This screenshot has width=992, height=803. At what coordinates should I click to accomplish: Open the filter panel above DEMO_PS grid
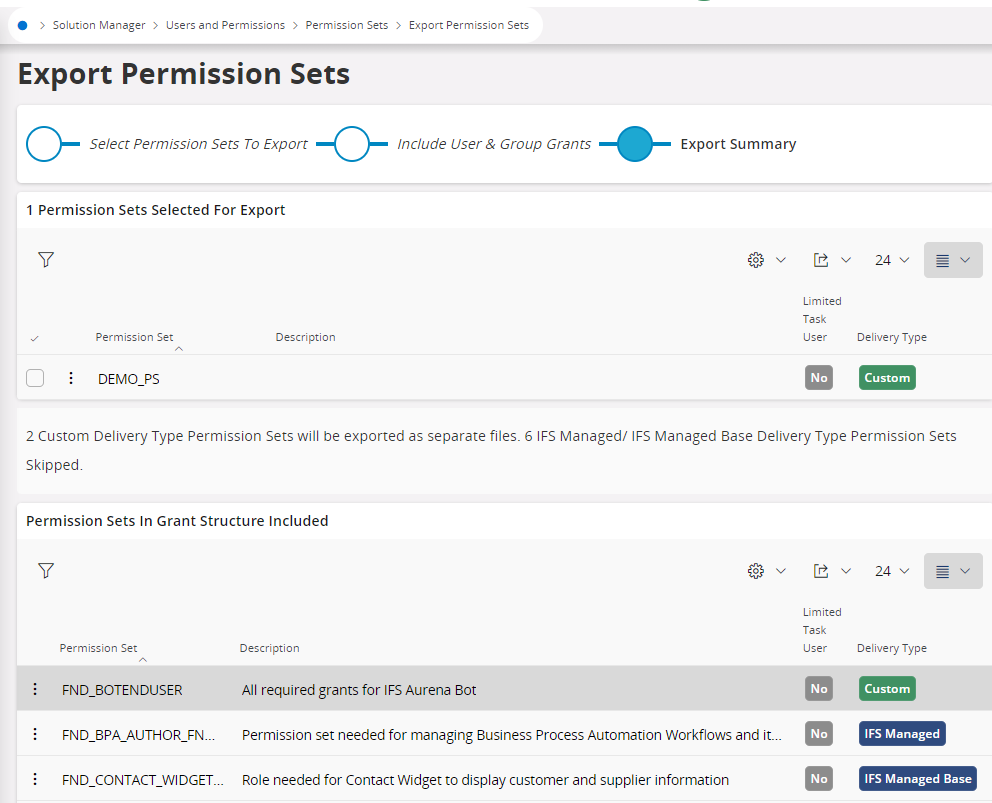pos(46,259)
